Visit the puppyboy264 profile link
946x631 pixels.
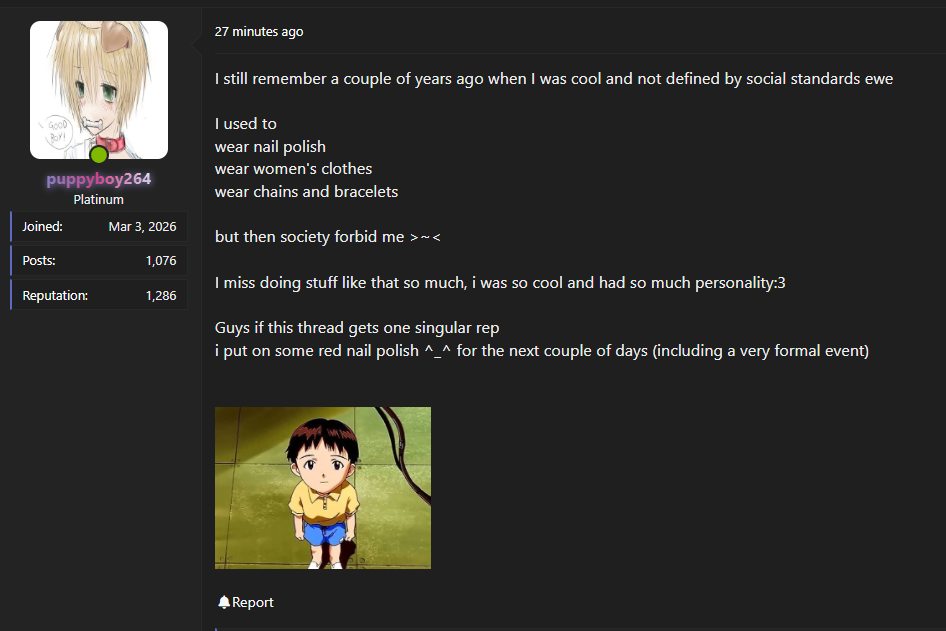pos(99,179)
